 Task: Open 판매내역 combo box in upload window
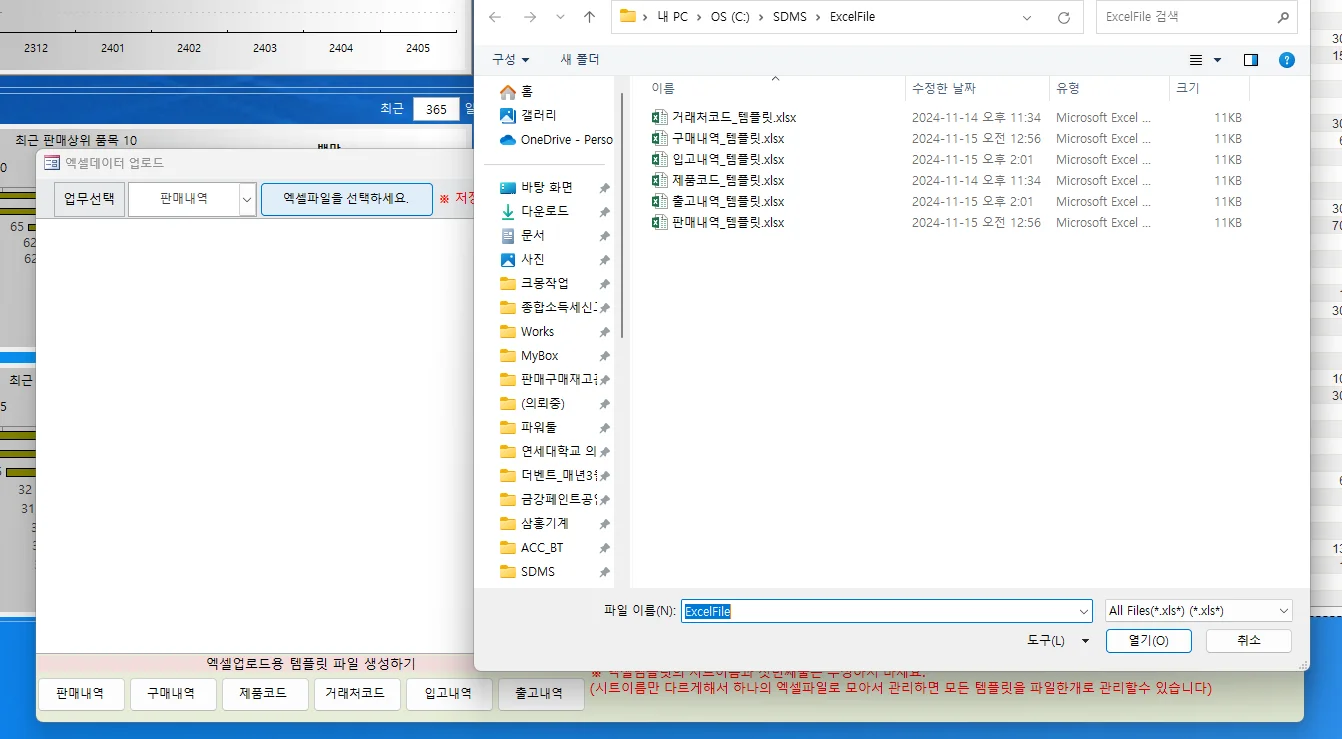(192, 199)
